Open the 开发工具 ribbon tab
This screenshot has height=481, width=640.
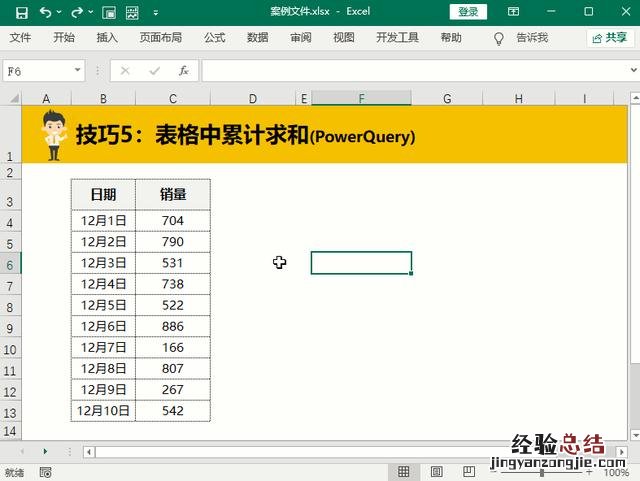397,38
